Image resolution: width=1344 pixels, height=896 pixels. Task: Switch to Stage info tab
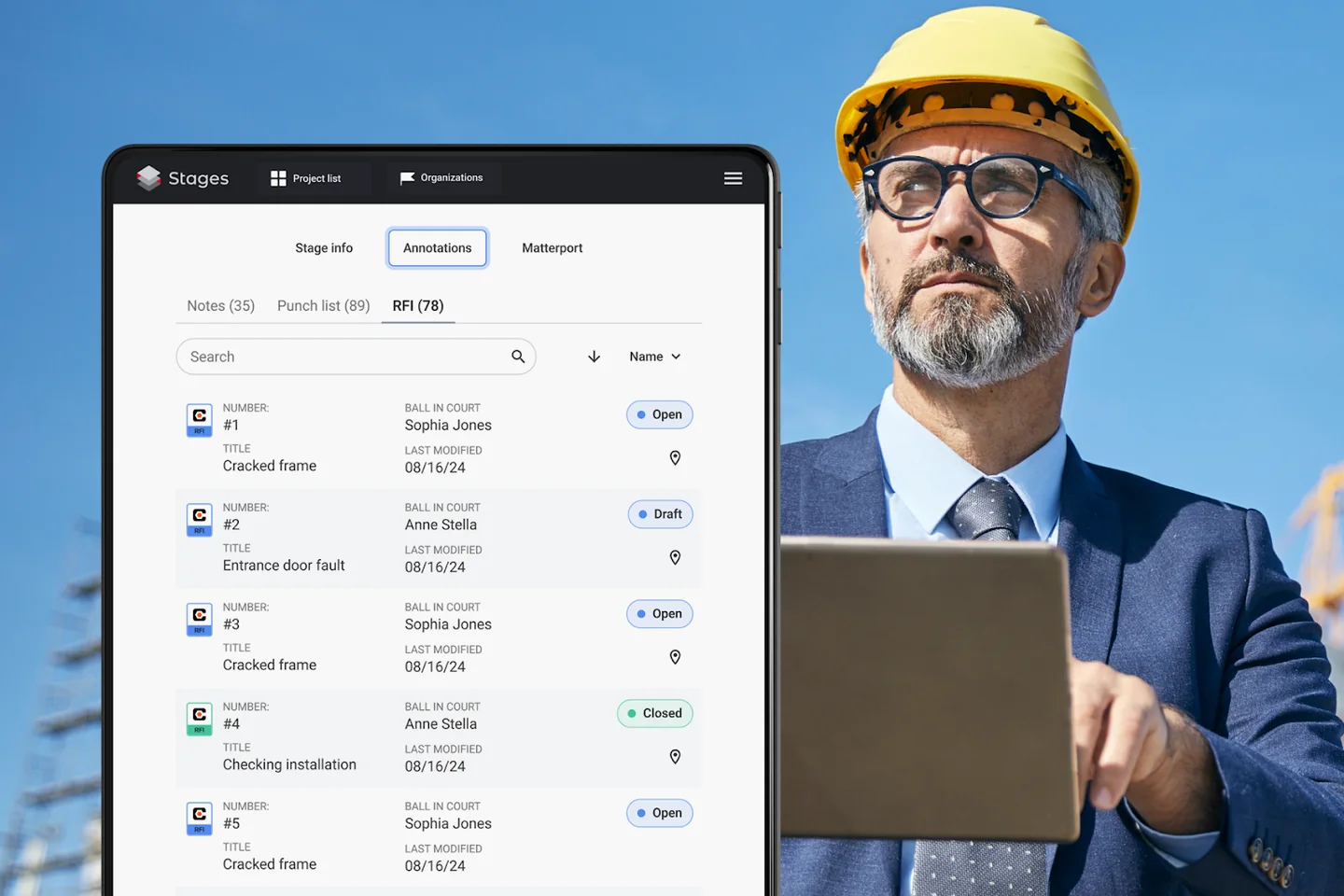(x=324, y=248)
